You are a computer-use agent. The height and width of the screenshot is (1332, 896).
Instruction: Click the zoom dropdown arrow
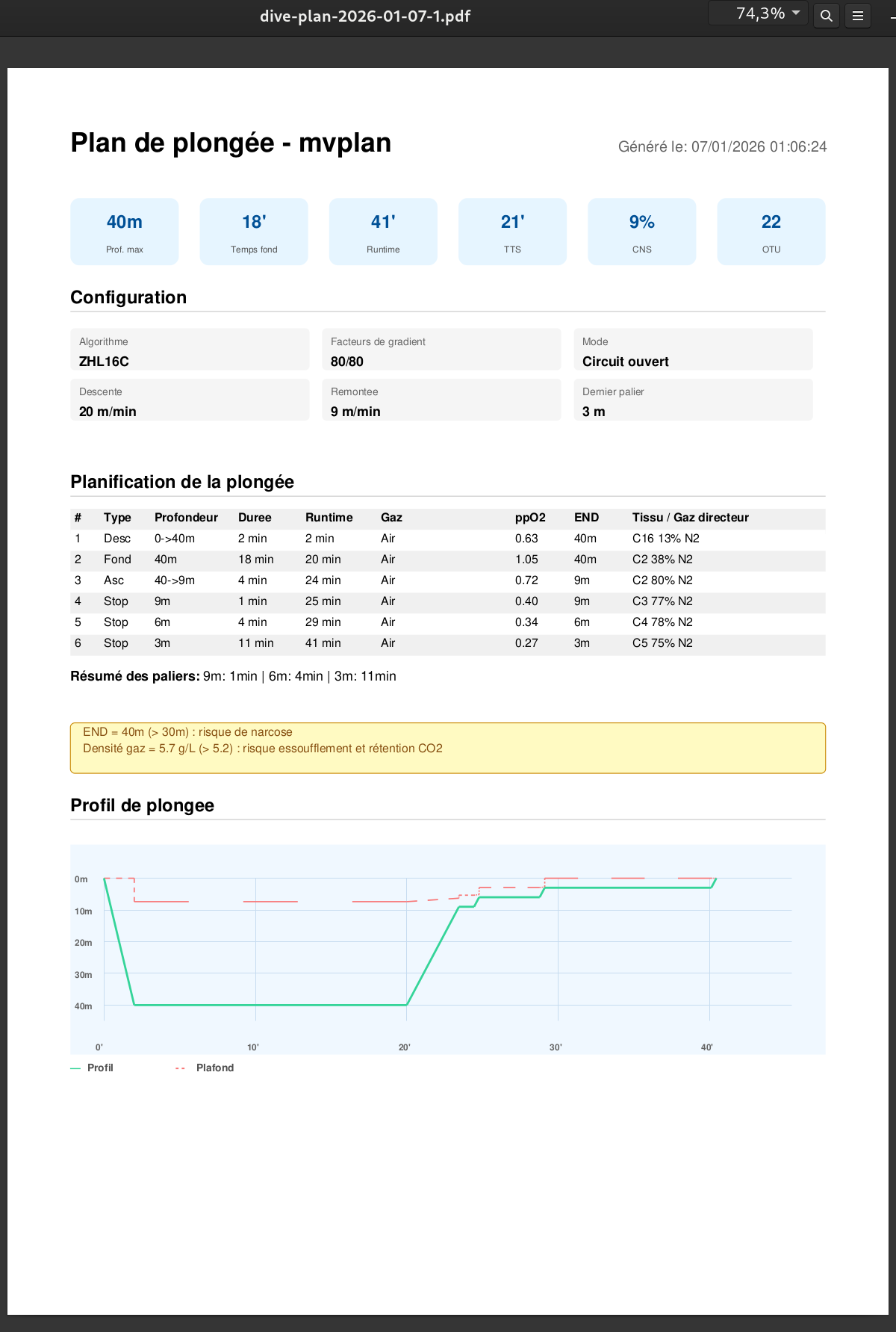(796, 13)
